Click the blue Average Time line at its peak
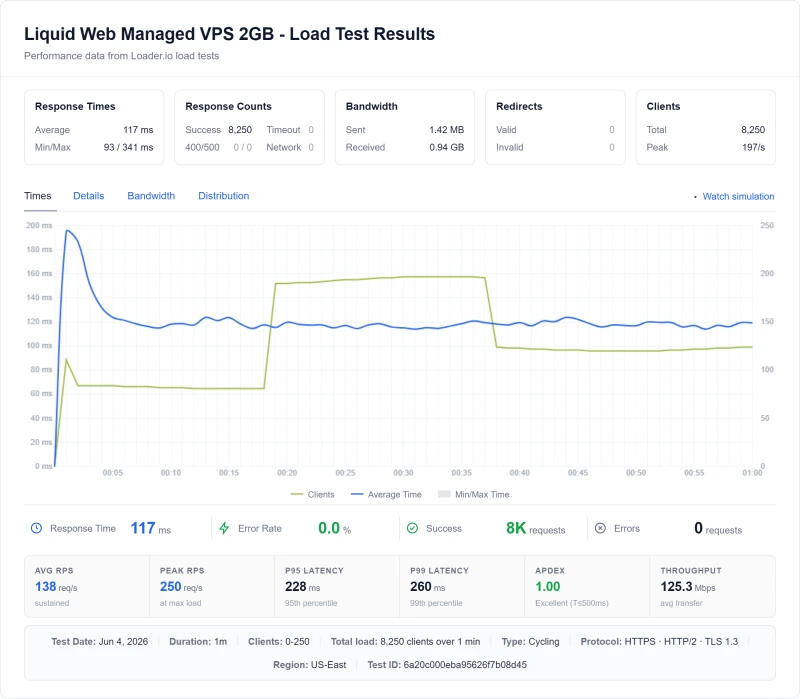This screenshot has width=800, height=699. click(x=67, y=231)
